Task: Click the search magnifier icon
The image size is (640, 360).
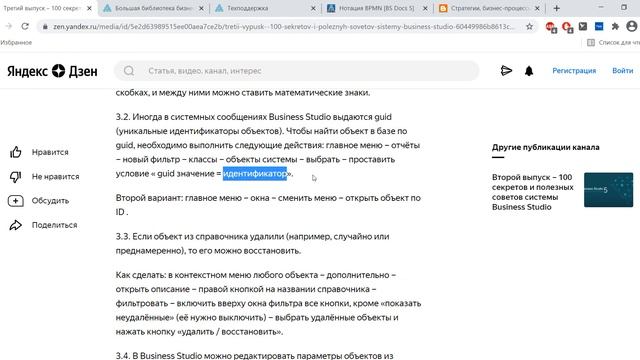Action: (129, 71)
